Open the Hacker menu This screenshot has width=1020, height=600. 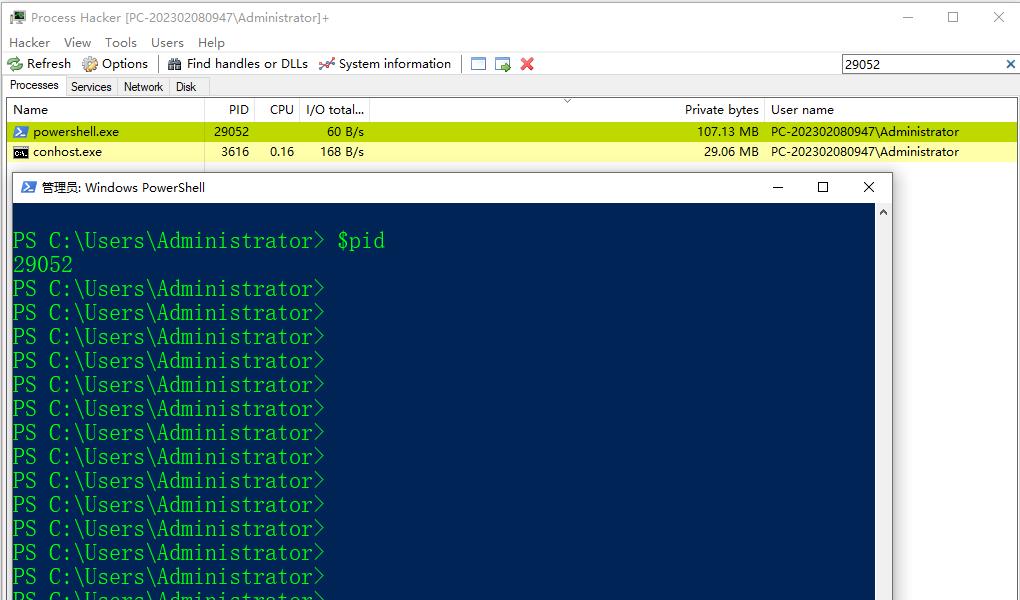tap(29, 43)
